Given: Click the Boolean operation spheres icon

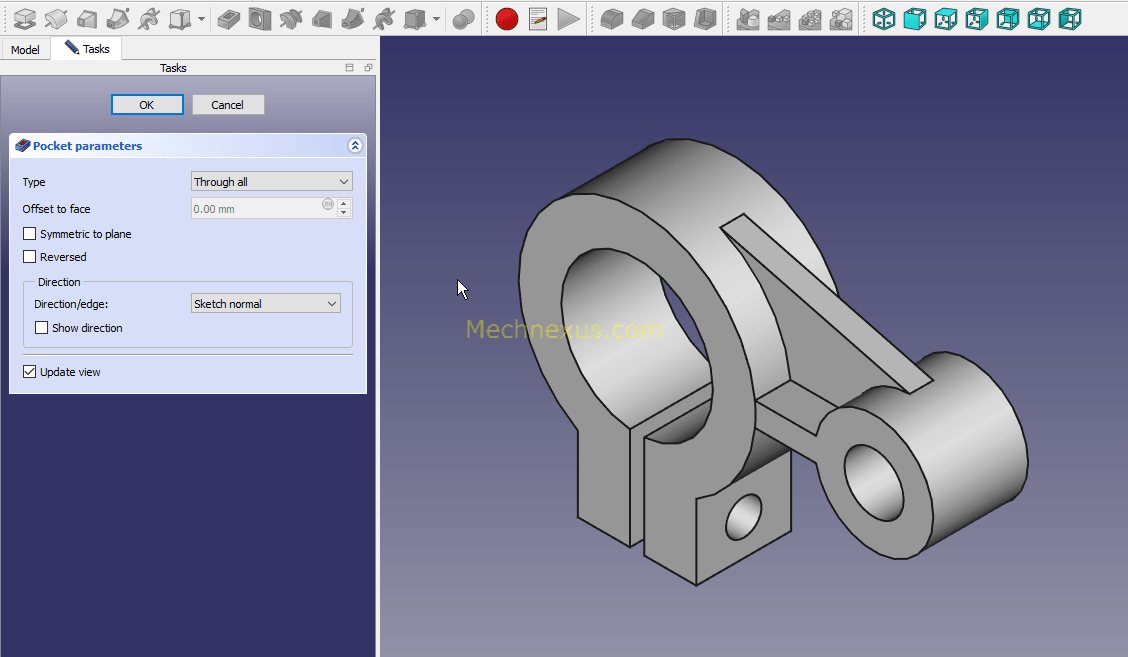Looking at the screenshot, I should [463, 18].
